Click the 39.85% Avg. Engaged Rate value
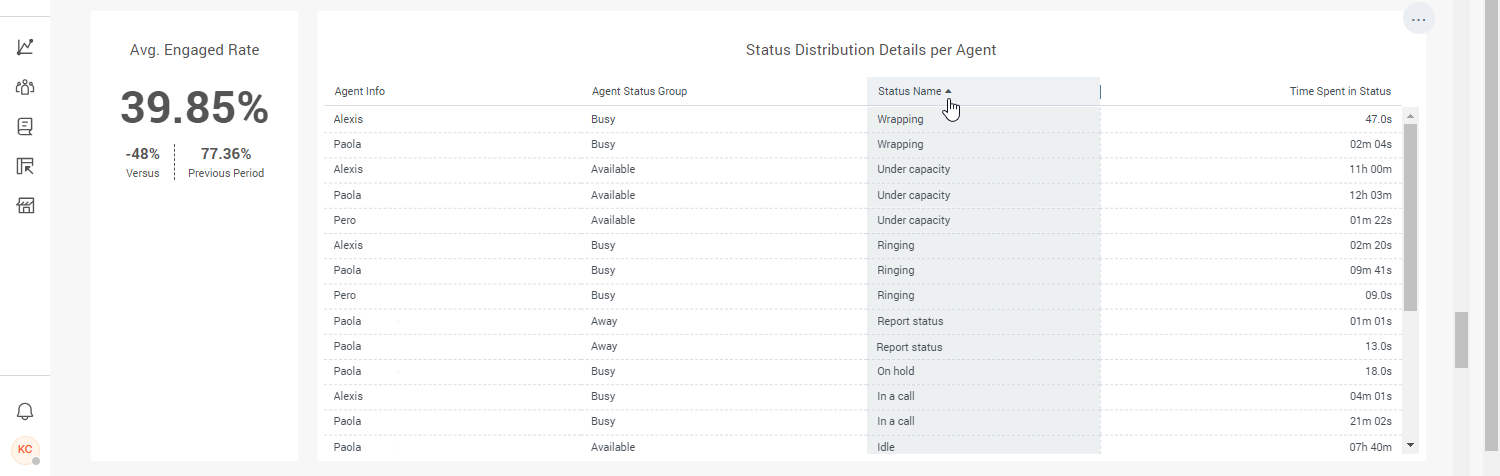This screenshot has width=1500, height=476. [x=194, y=107]
